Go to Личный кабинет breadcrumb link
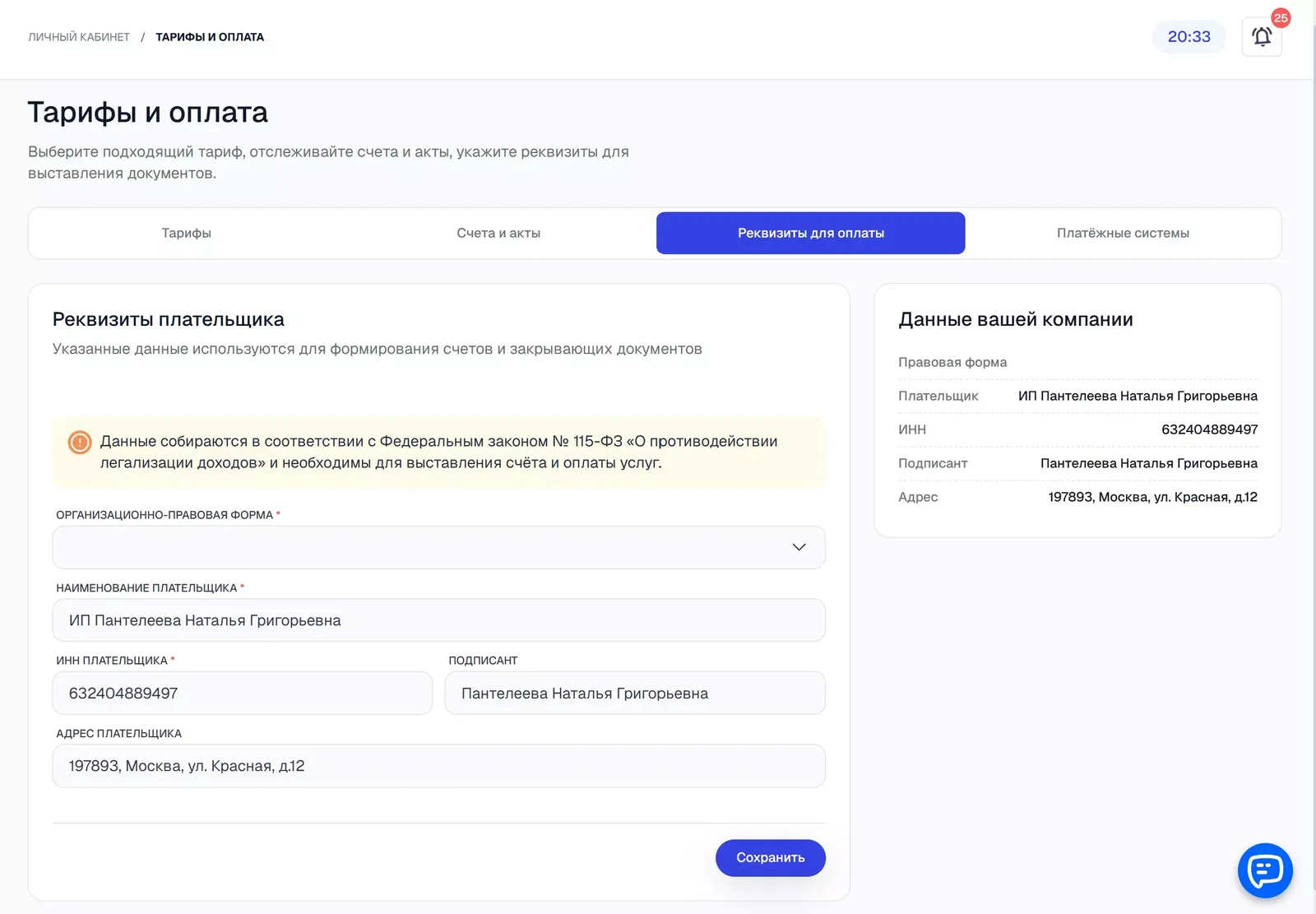The width and height of the screenshot is (1316, 914). [x=79, y=37]
